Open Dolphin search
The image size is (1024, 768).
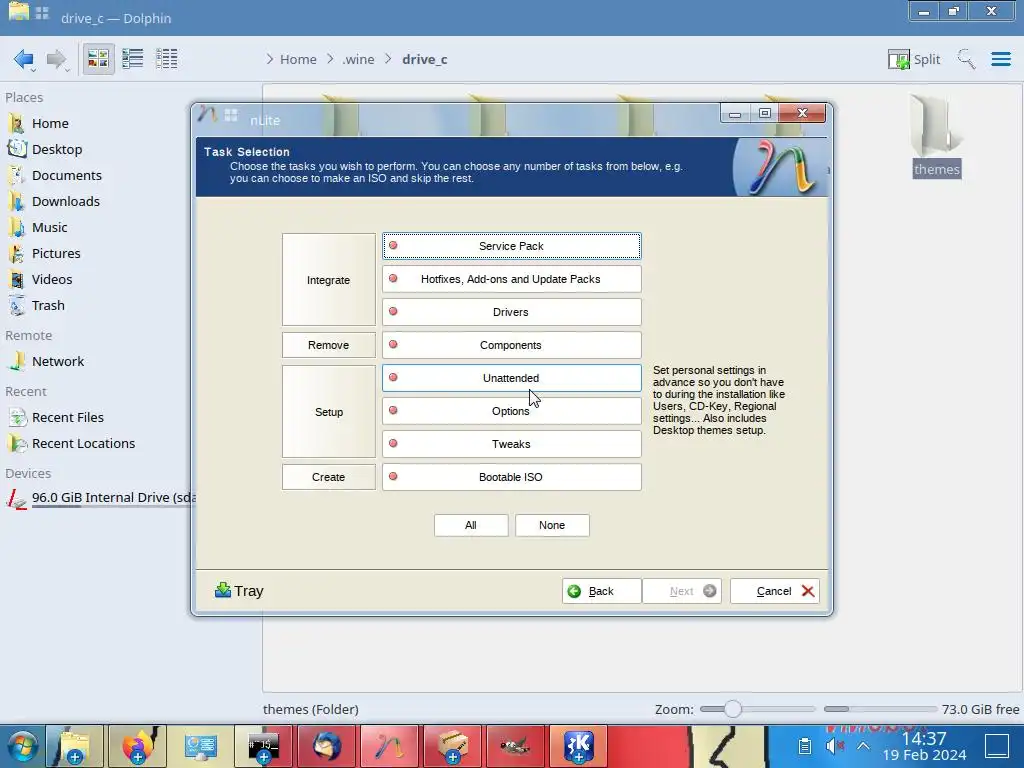click(x=966, y=59)
